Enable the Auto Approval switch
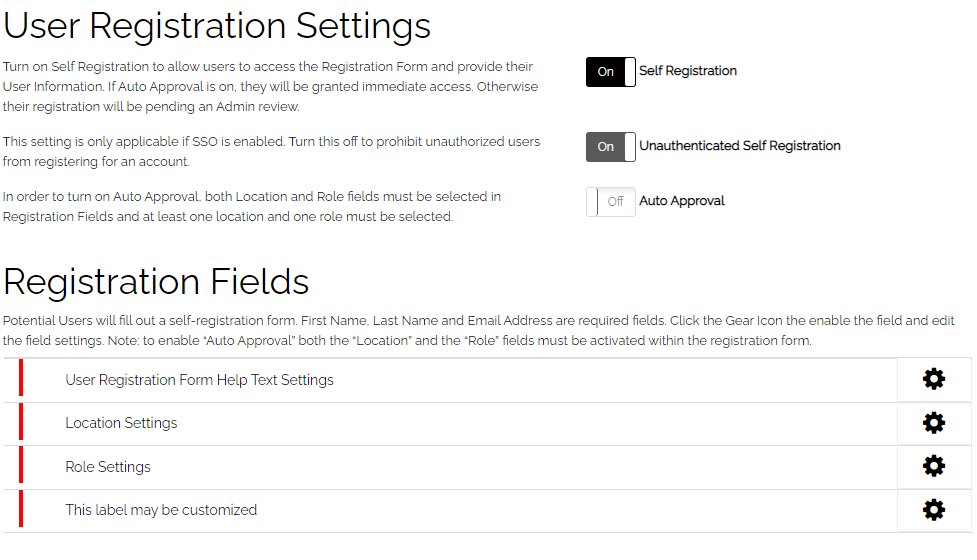The image size is (977, 560). [x=611, y=201]
